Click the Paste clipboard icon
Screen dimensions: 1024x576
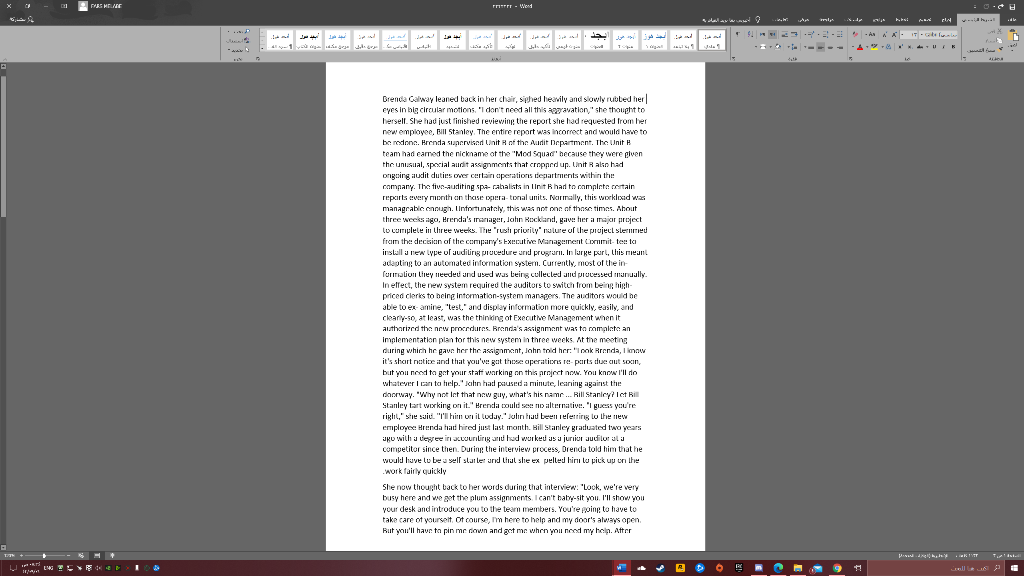pyautogui.click(x=1014, y=37)
